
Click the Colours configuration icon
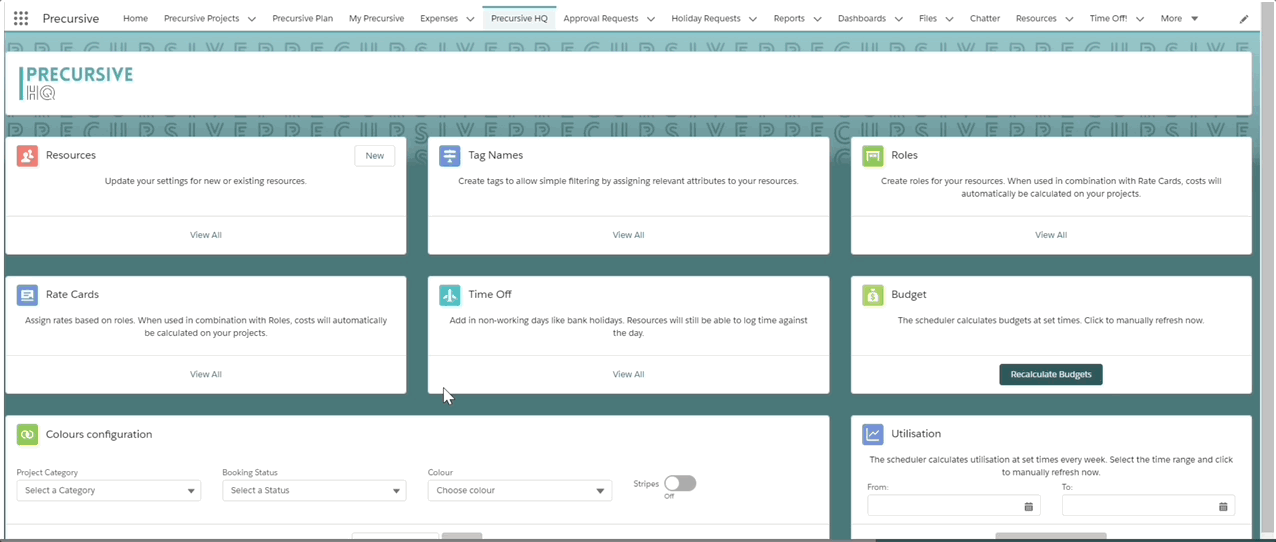(28, 435)
